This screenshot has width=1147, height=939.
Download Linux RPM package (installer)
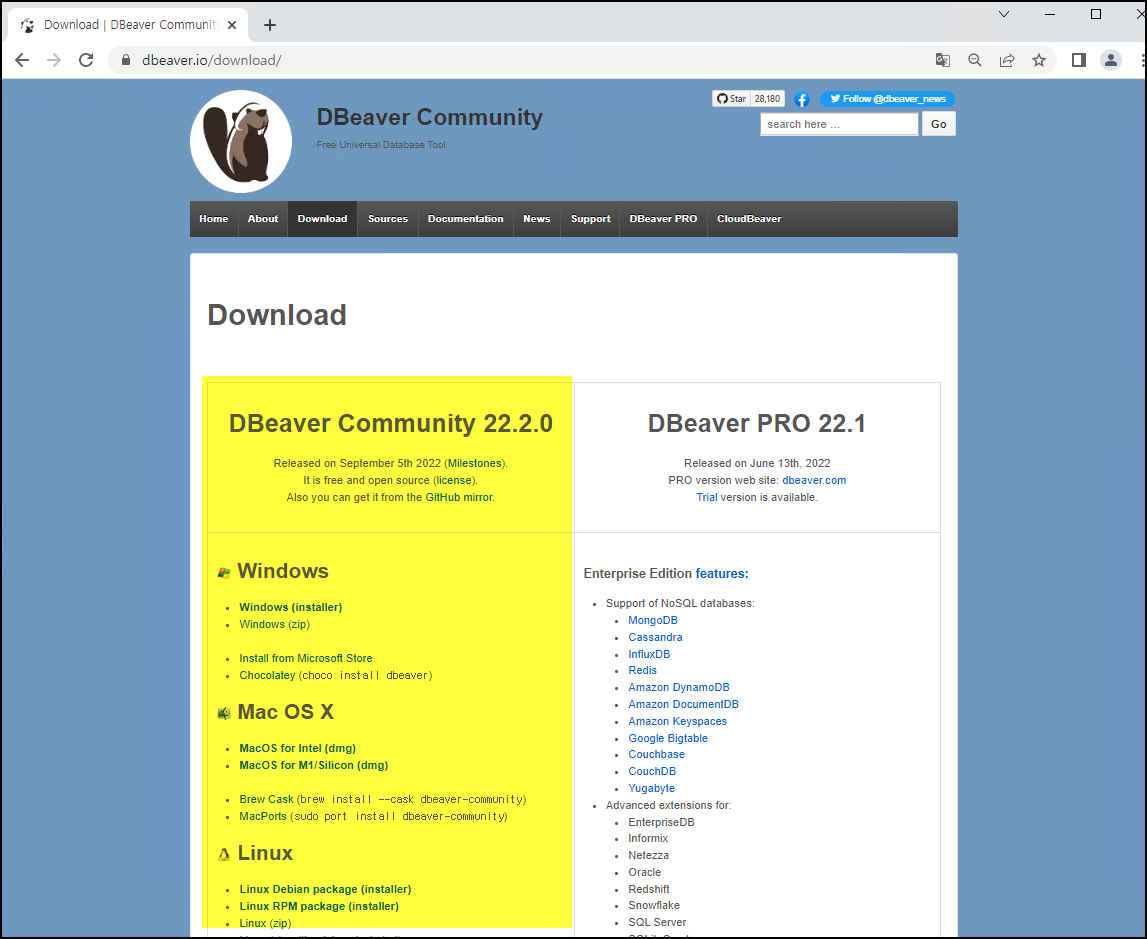[x=319, y=906]
